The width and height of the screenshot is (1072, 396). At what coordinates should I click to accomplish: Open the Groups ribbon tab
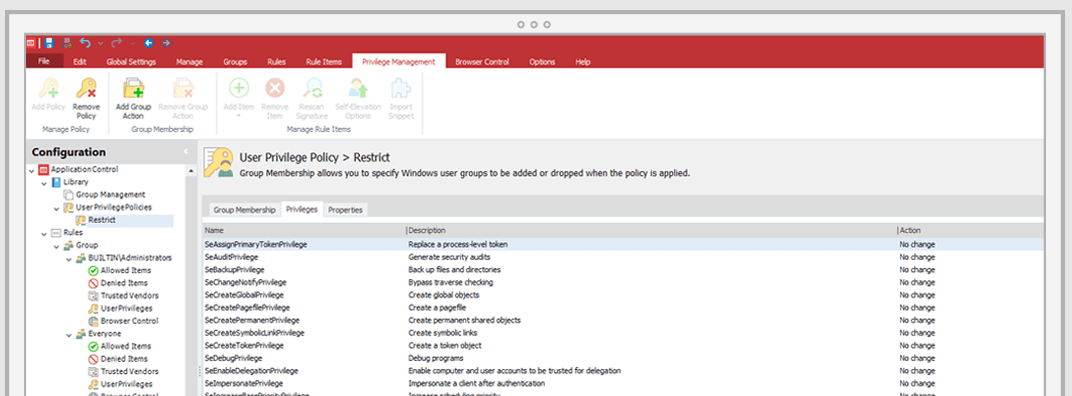235,62
